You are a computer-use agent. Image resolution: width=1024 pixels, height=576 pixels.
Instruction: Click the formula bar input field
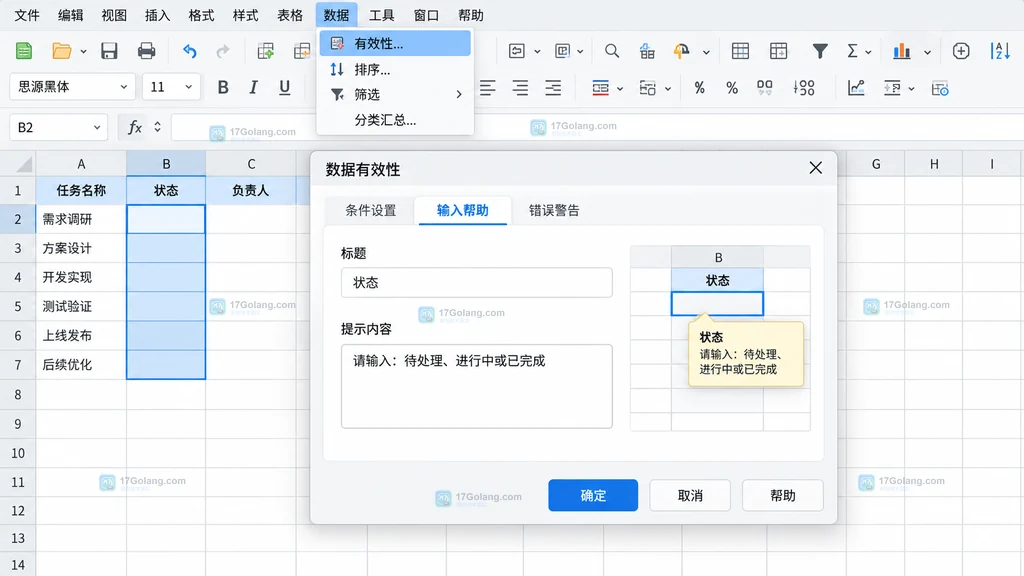pos(597,127)
